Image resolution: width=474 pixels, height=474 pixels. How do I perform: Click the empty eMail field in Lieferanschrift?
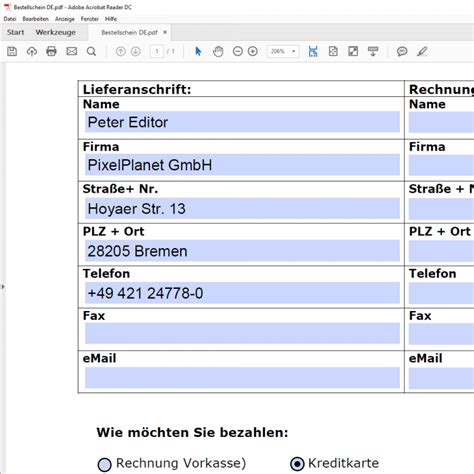coord(242,378)
